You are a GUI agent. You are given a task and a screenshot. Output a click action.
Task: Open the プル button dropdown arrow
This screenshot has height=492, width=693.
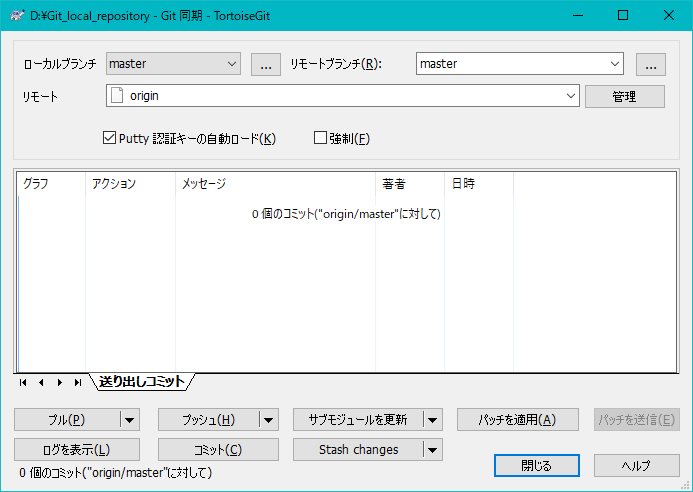click(130, 420)
